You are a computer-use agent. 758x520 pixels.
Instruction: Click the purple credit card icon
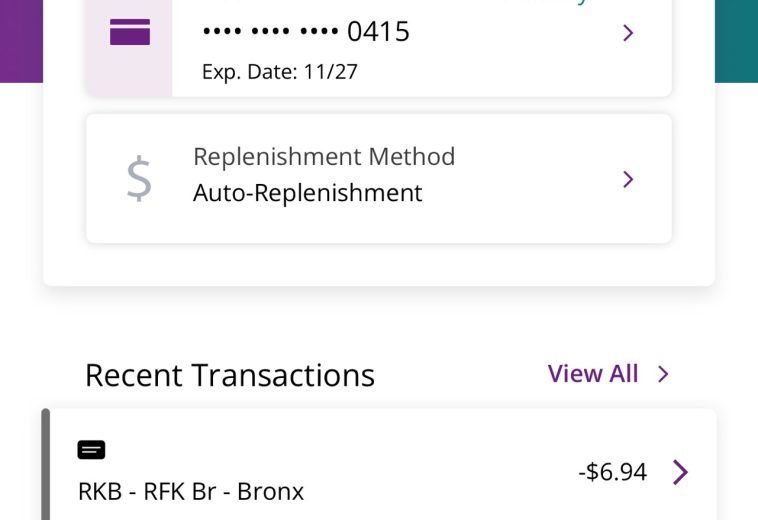(x=130, y=33)
